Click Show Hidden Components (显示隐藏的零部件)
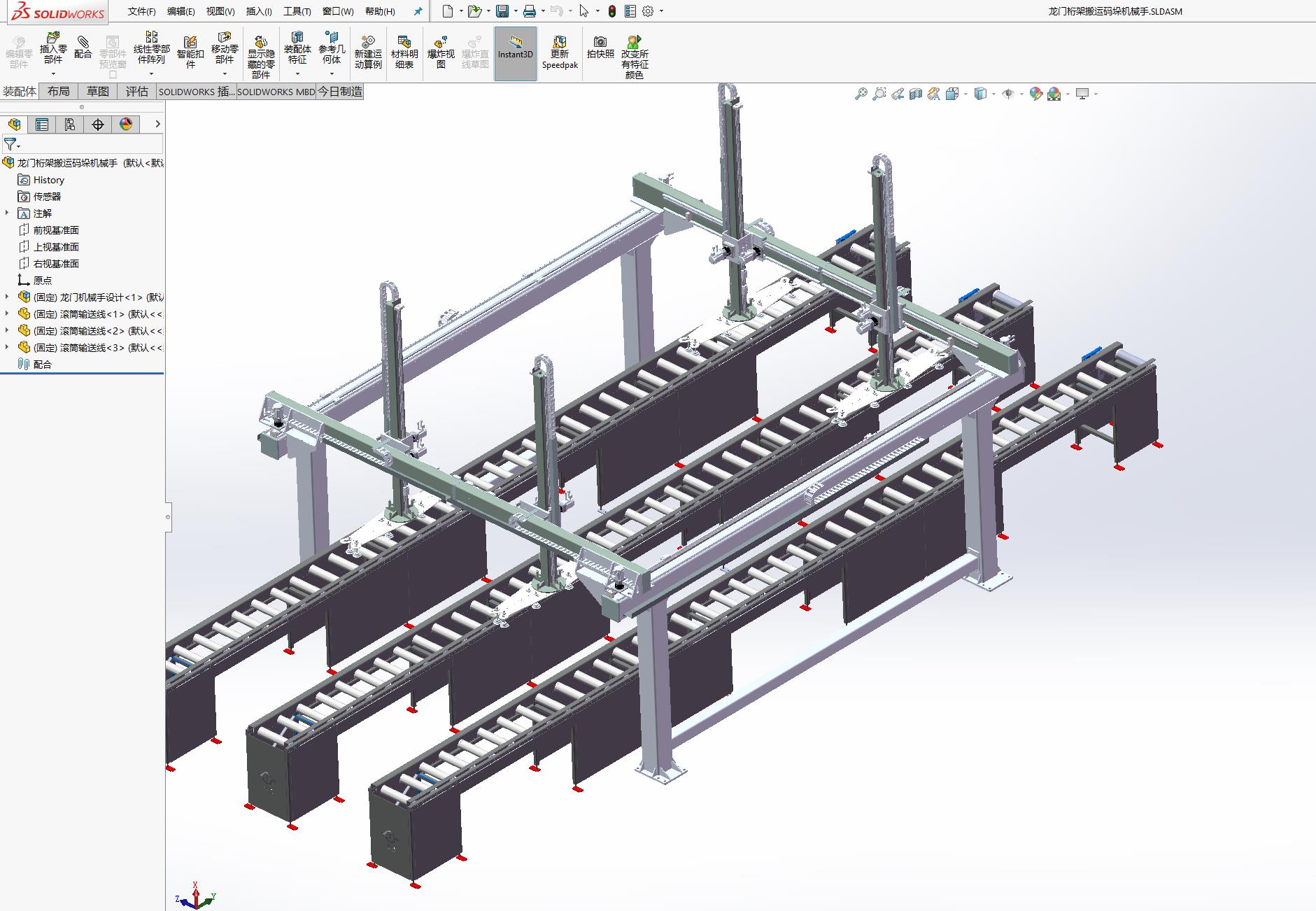 [261, 57]
